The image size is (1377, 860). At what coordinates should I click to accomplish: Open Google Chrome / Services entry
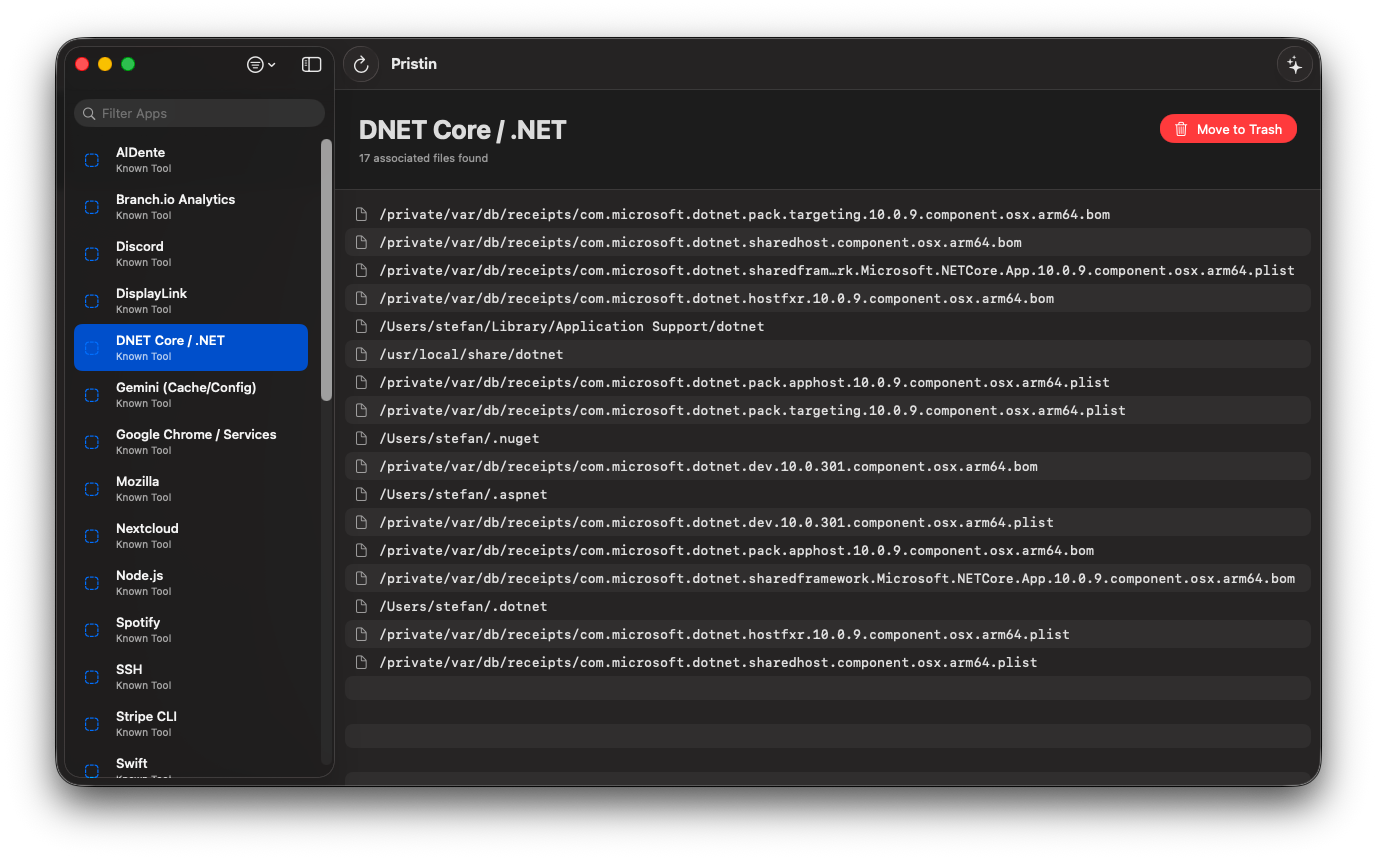(x=191, y=442)
